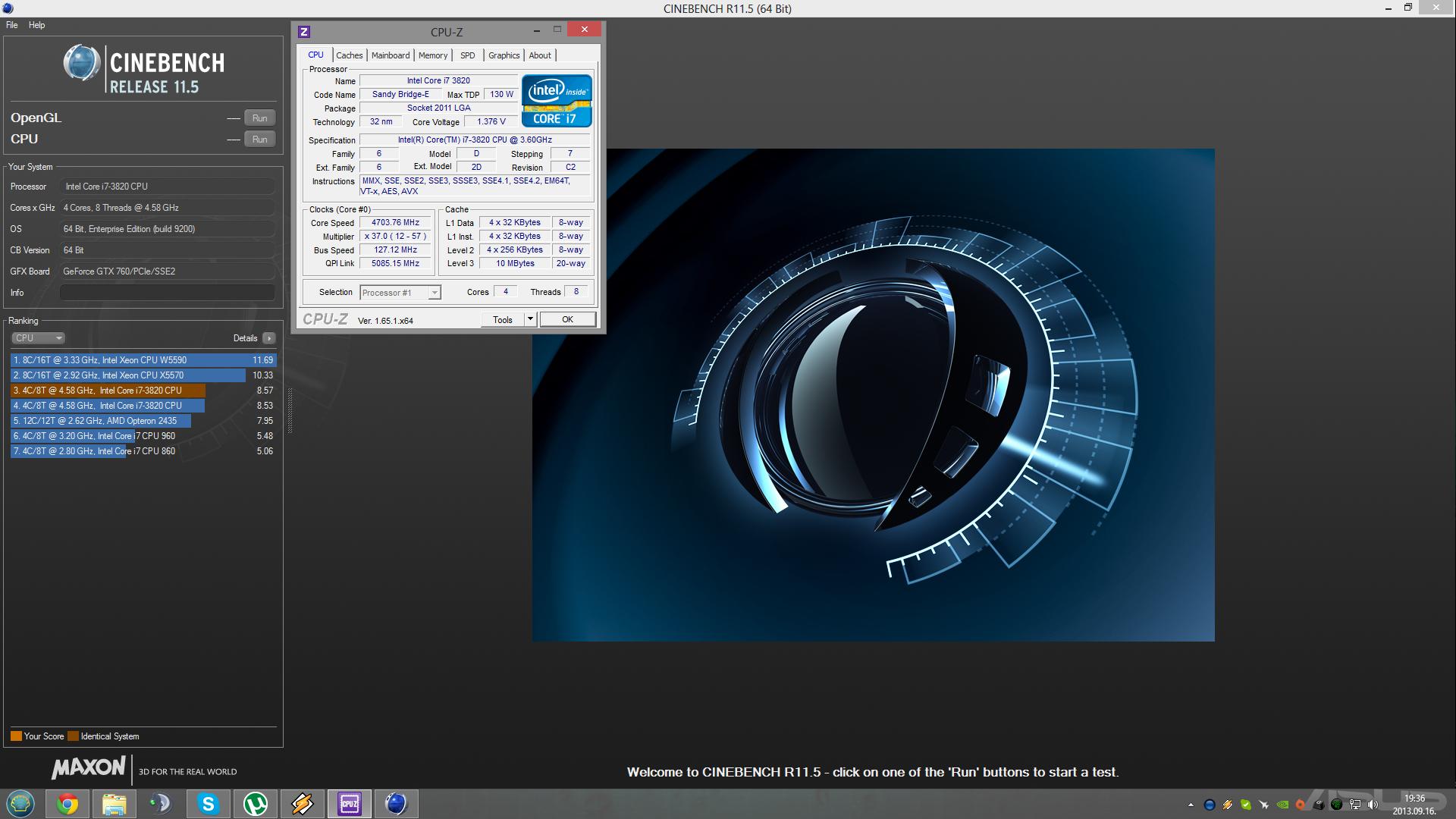This screenshot has width=1456, height=819.
Task: Switch to the Graphics tab in CPU-Z
Action: (x=504, y=55)
